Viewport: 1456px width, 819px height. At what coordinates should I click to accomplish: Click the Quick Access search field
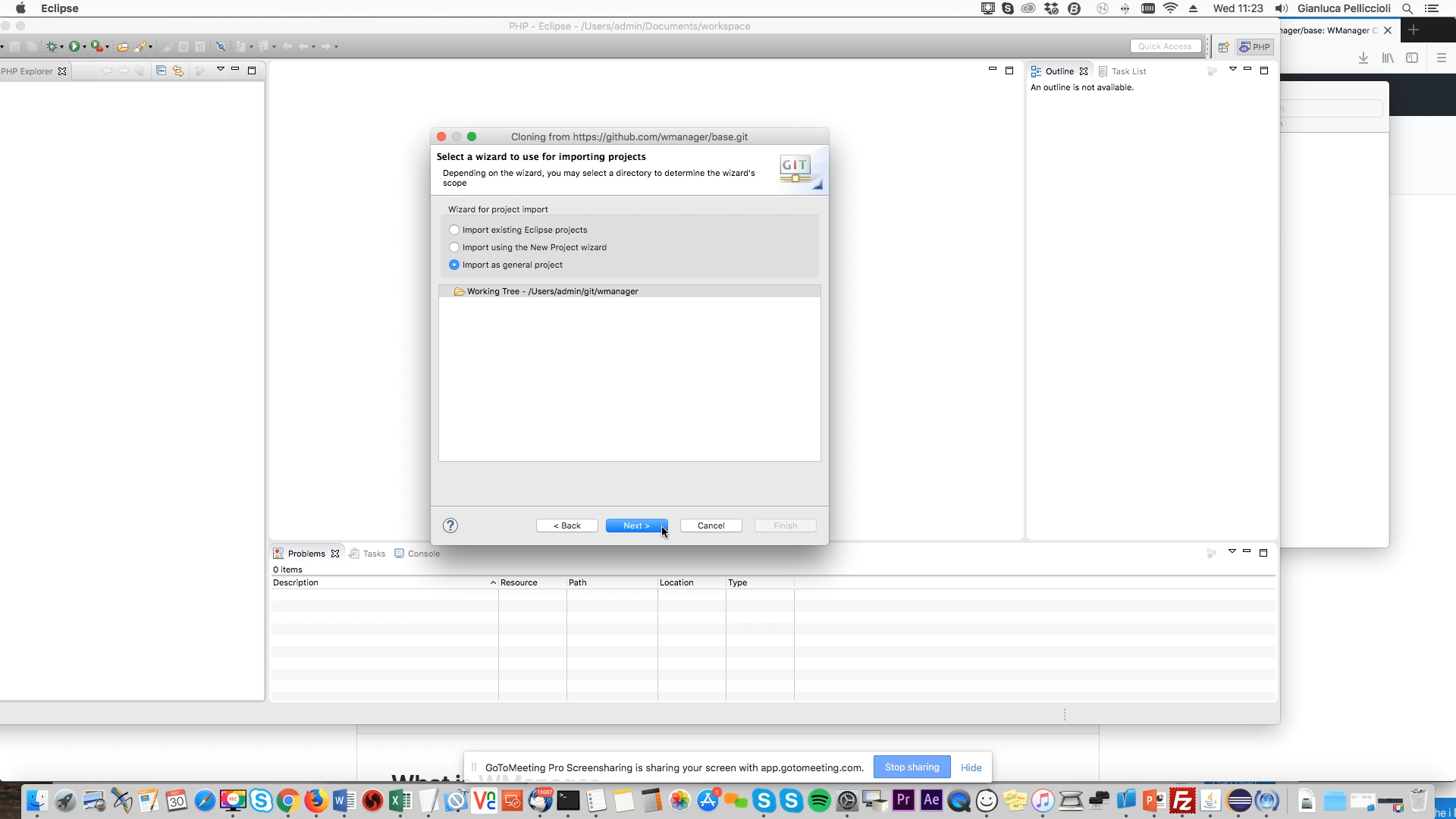point(1165,46)
